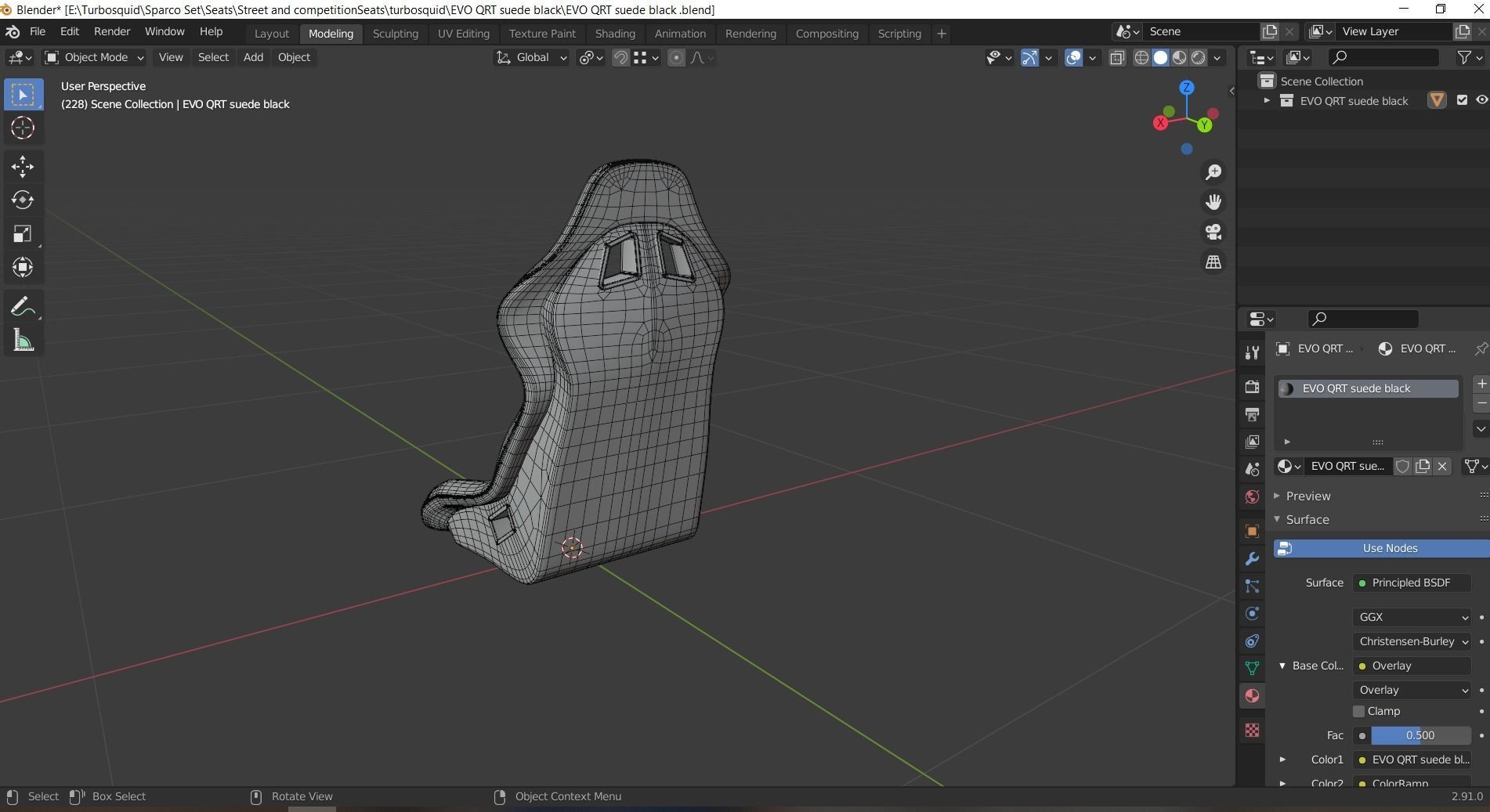This screenshot has height=812, width=1490.
Task: Open the Object Mode dropdown
Action: pos(95,57)
